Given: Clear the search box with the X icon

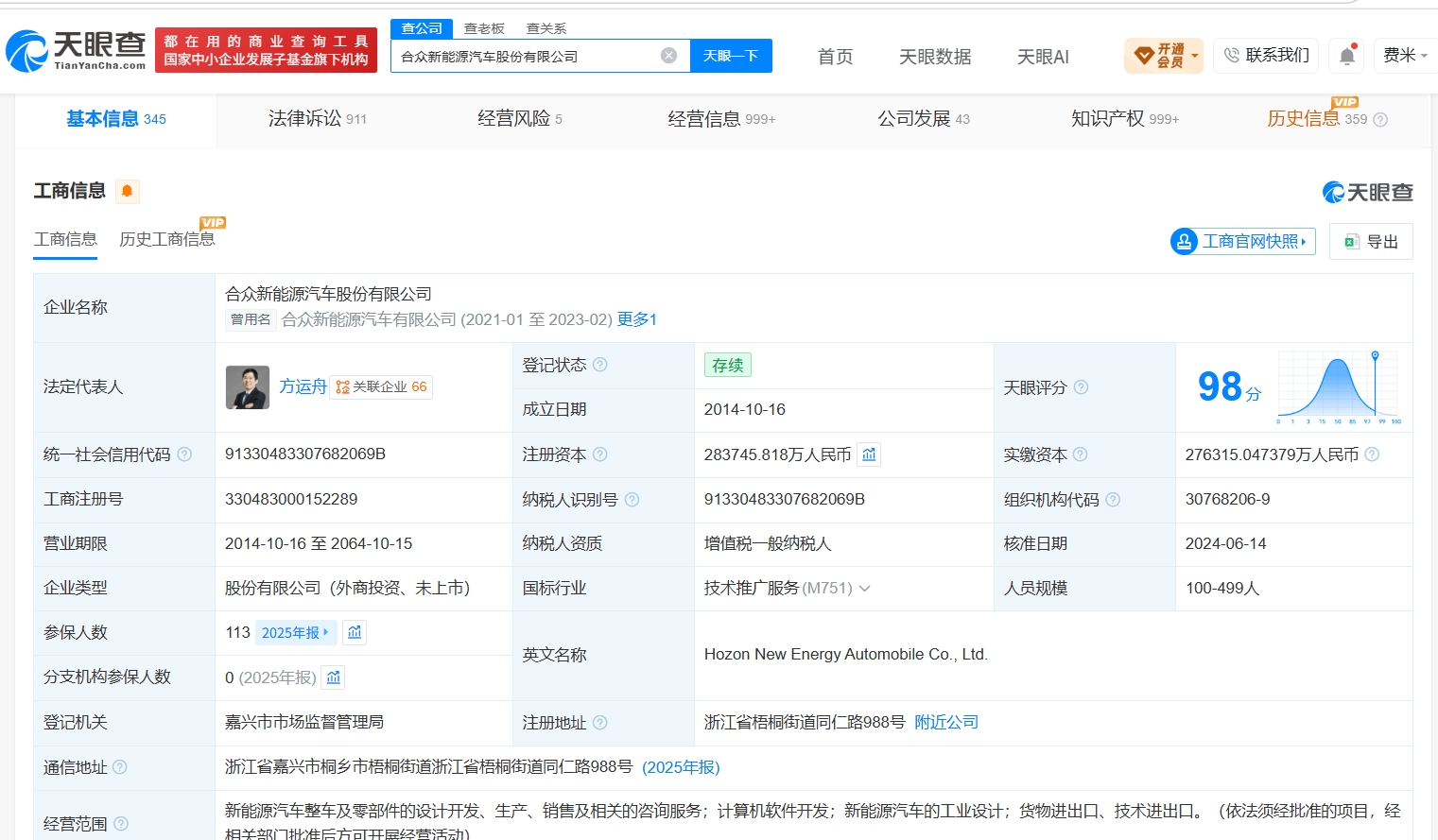Looking at the screenshot, I should pyautogui.click(x=668, y=56).
